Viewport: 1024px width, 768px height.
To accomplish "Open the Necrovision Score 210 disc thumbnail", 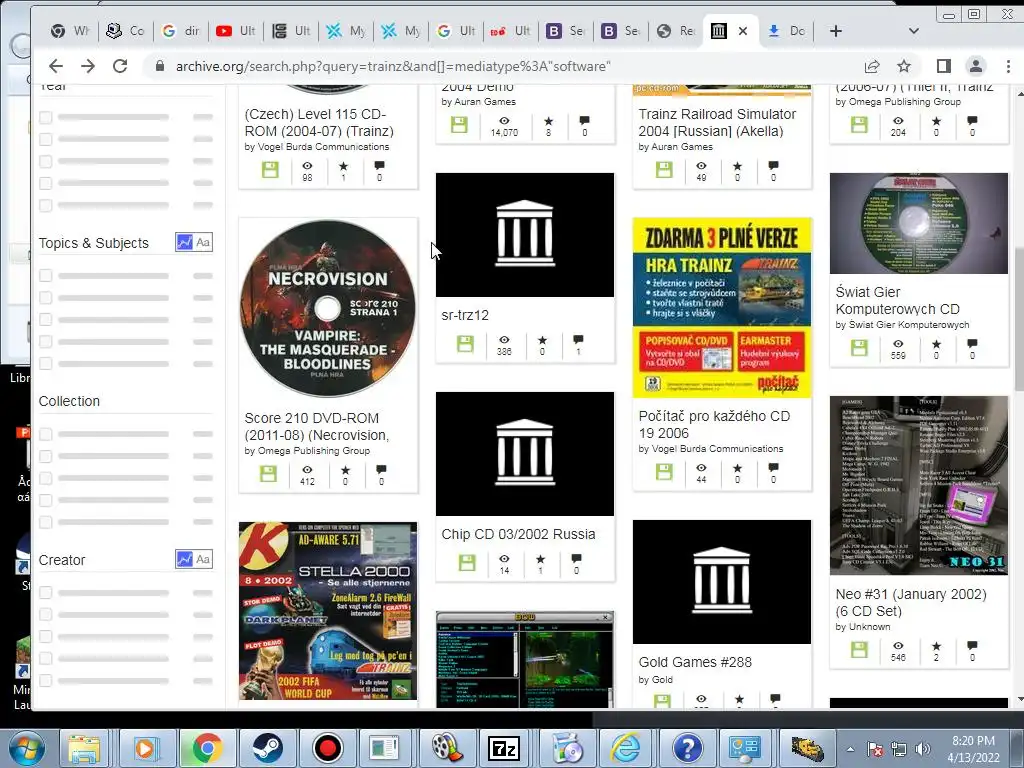I will click(328, 308).
